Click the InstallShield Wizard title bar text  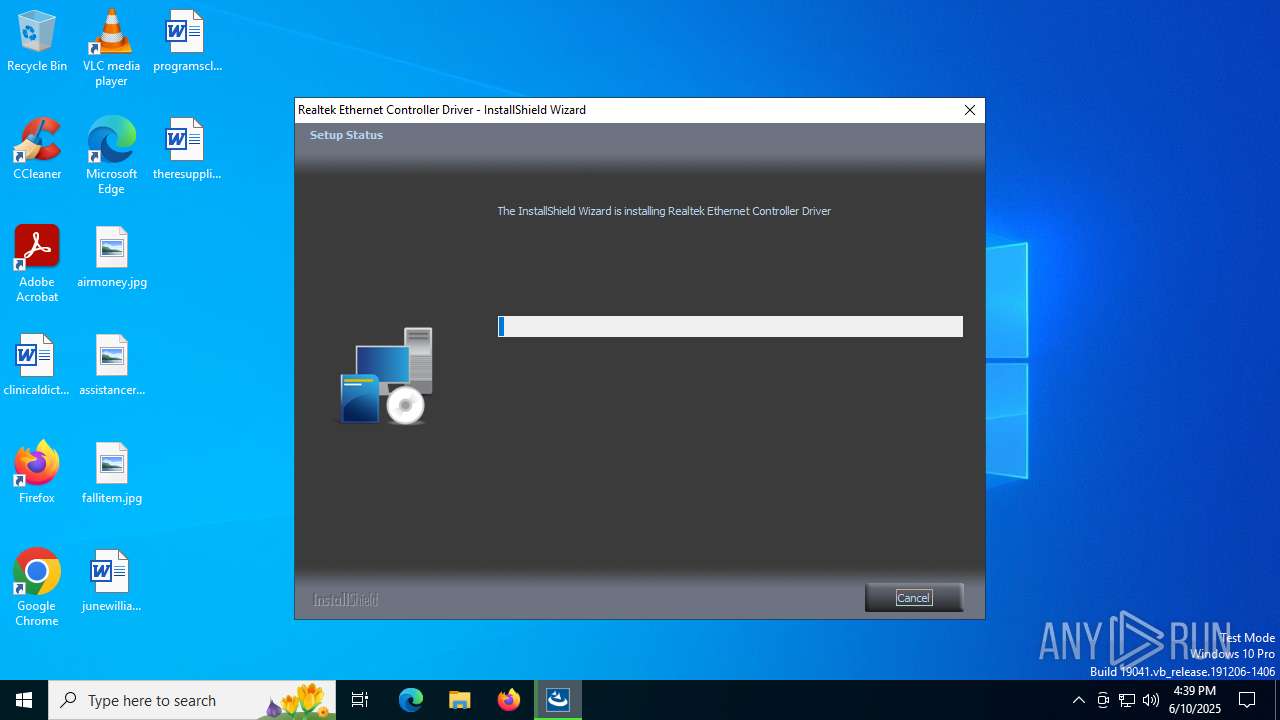tap(442, 110)
